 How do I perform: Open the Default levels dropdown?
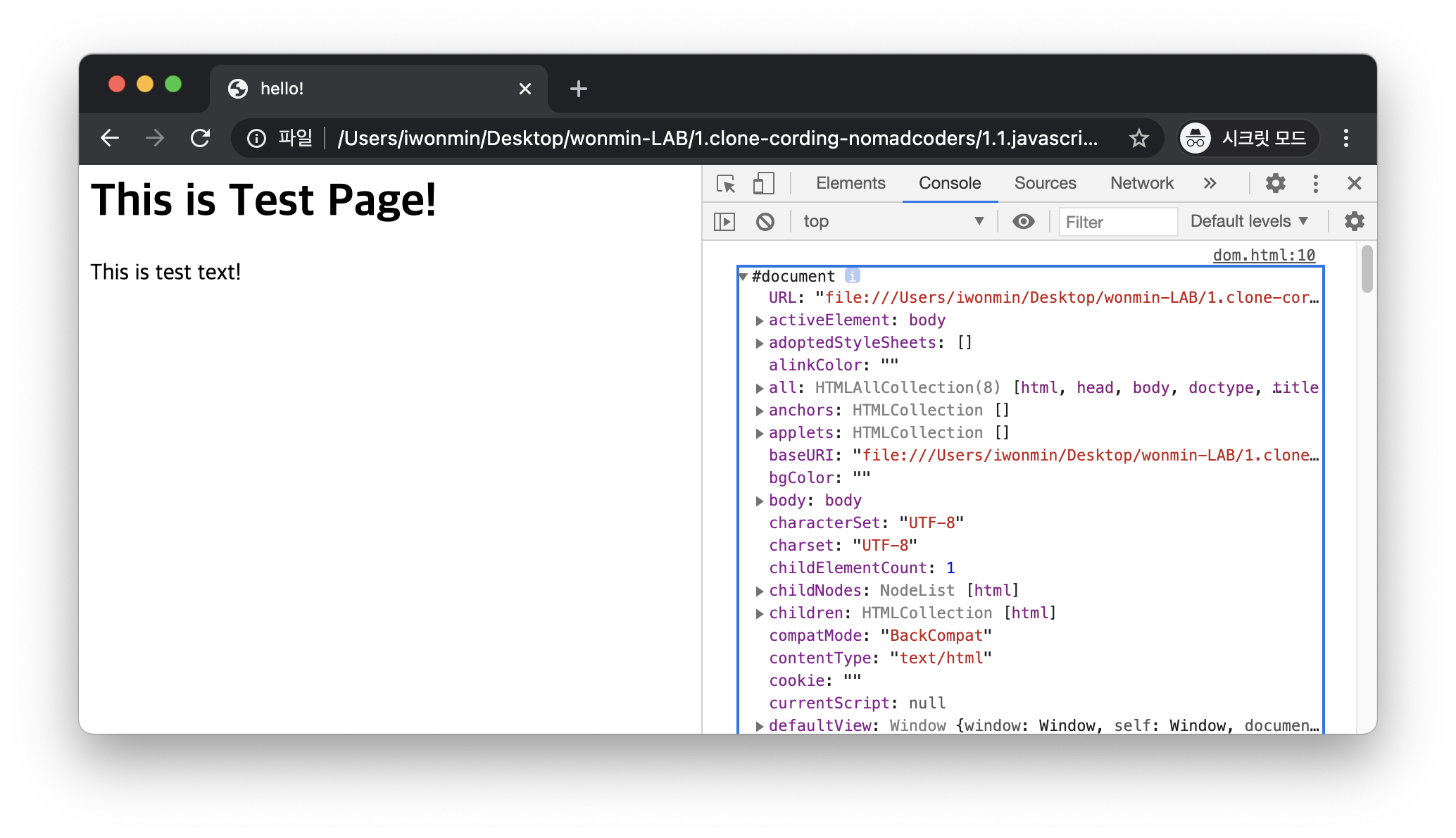pos(1248,222)
